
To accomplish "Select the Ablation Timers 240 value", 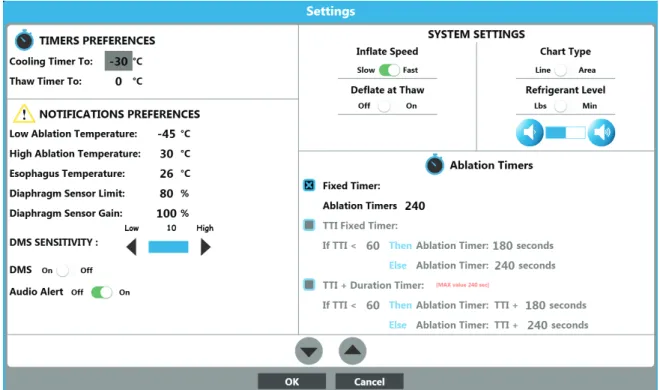I will click(x=415, y=206).
